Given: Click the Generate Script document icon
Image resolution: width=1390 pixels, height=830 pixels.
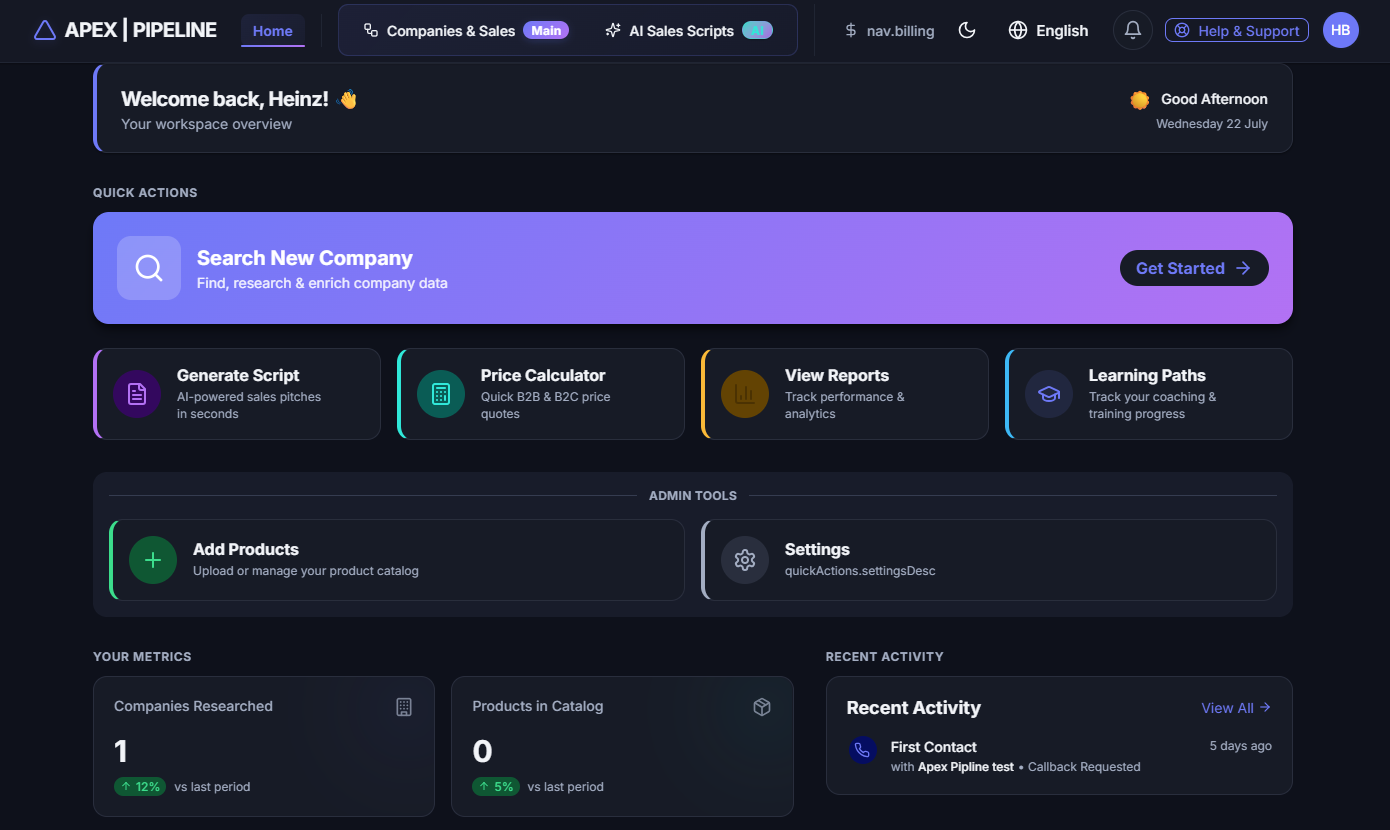Looking at the screenshot, I should click(x=137, y=394).
